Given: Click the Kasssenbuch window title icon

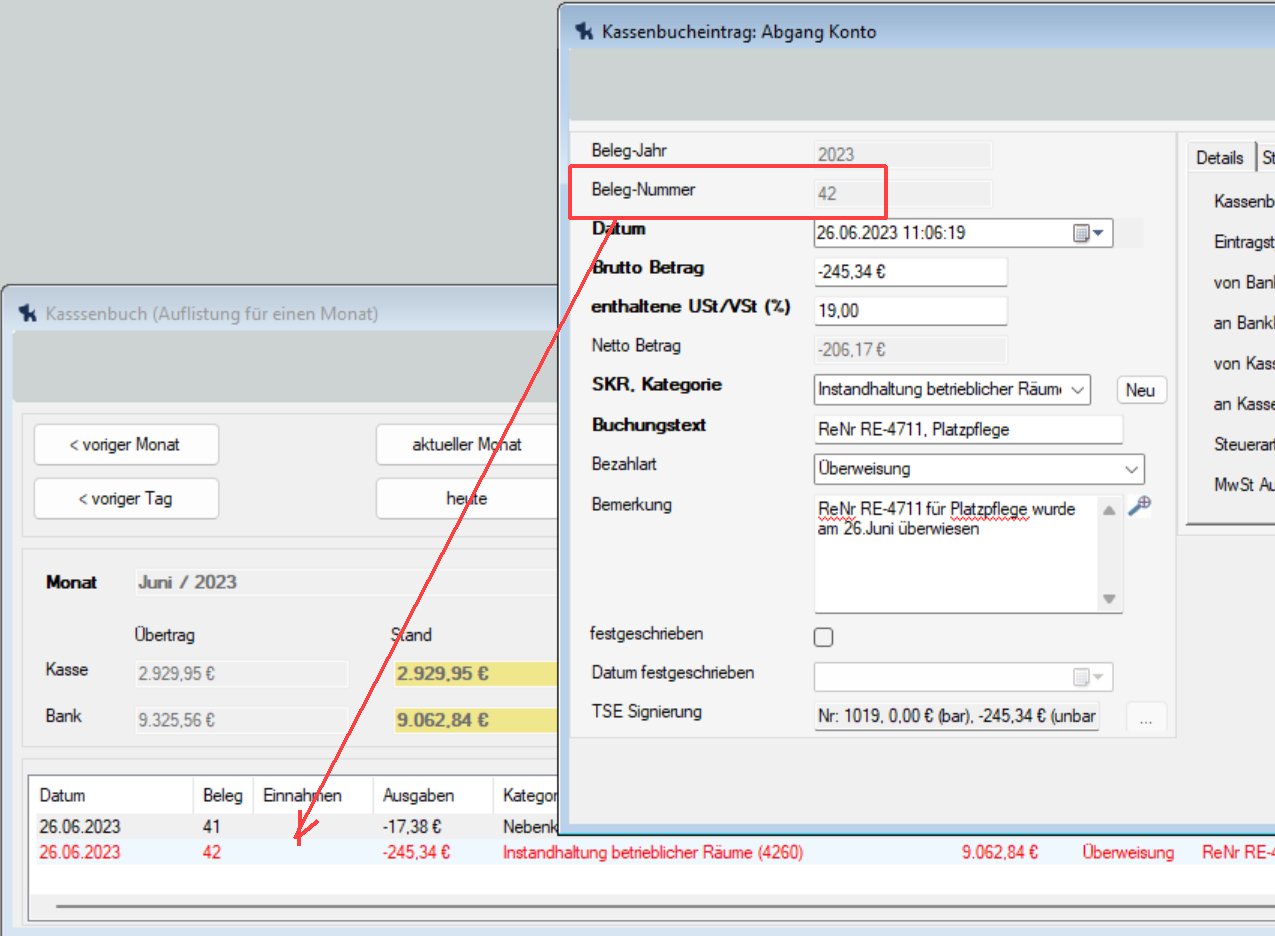Looking at the screenshot, I should 28,313.
